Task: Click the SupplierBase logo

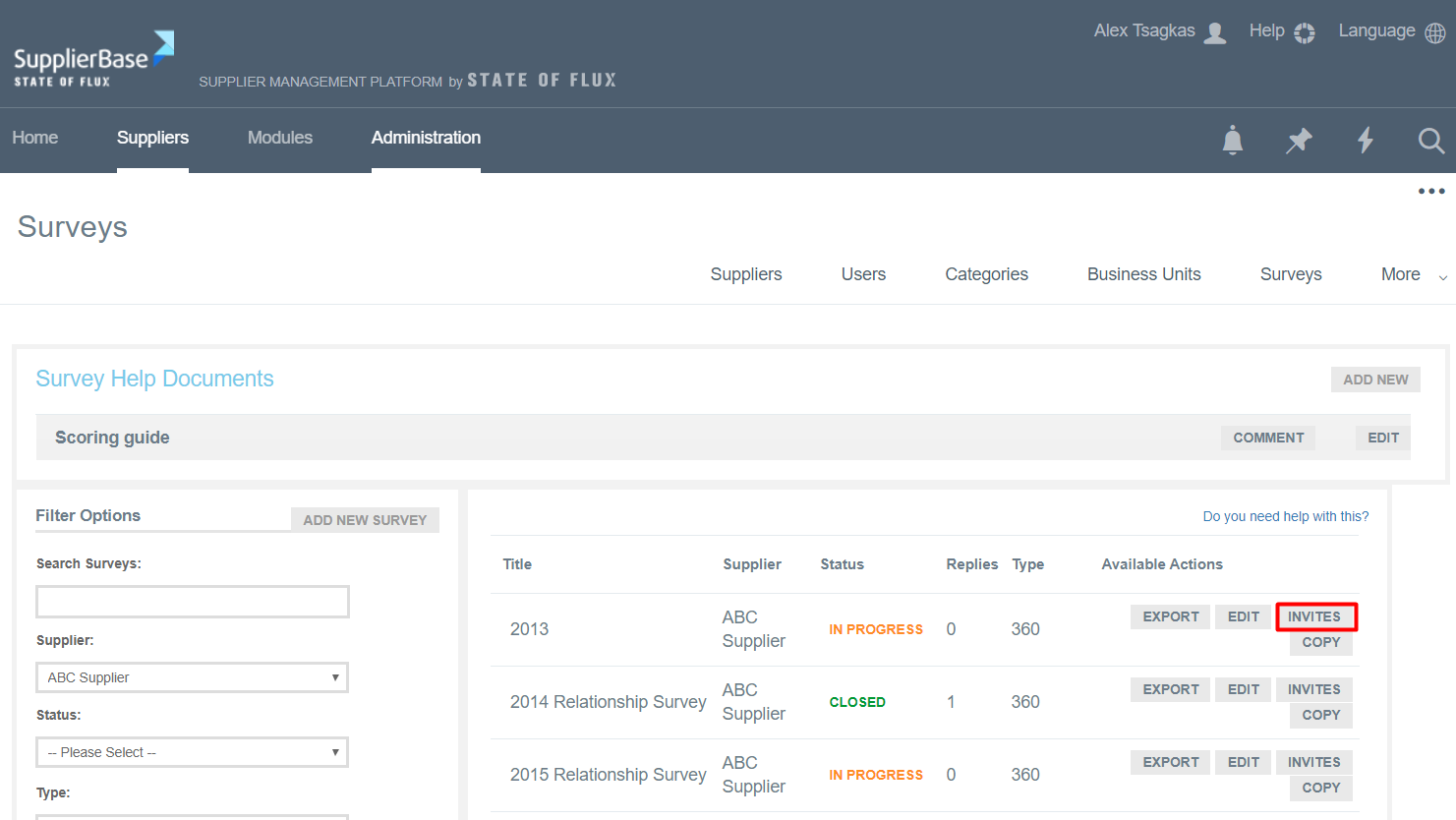Action: tap(93, 59)
